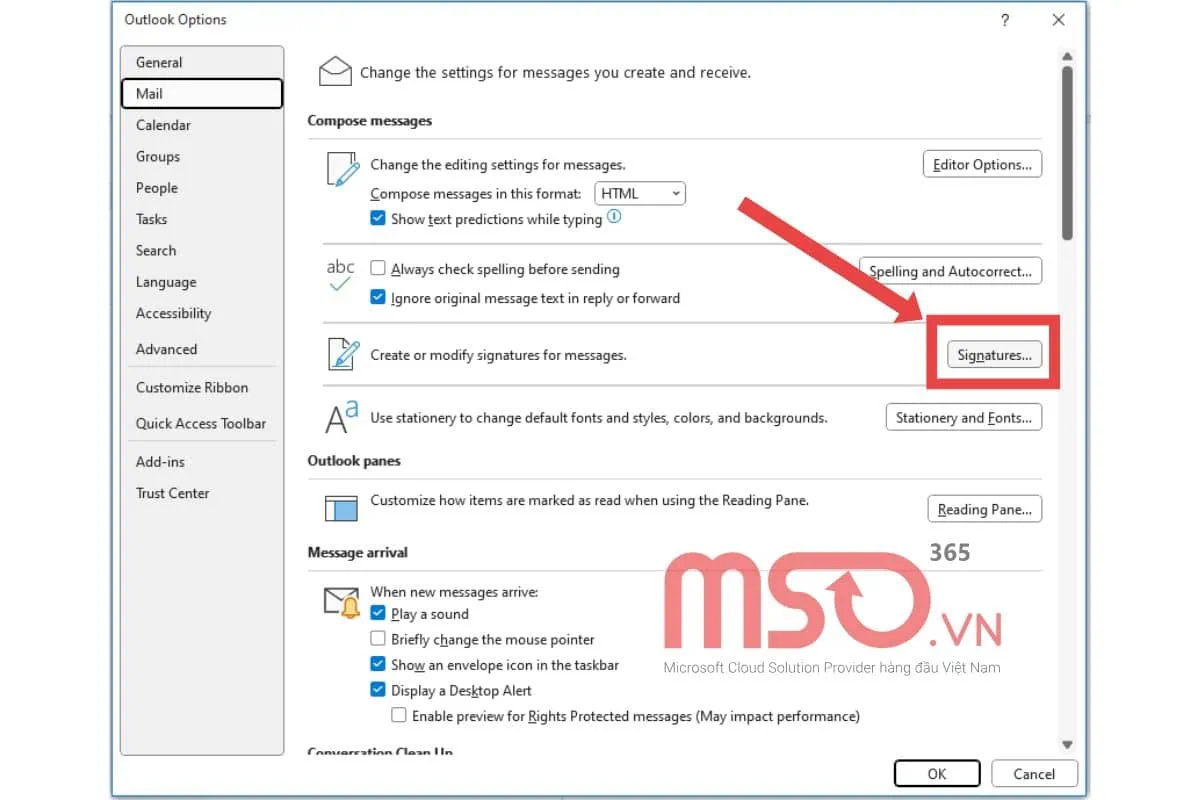The width and height of the screenshot is (1200, 800).
Task: Click the text predictions info icon
Action: click(x=614, y=217)
